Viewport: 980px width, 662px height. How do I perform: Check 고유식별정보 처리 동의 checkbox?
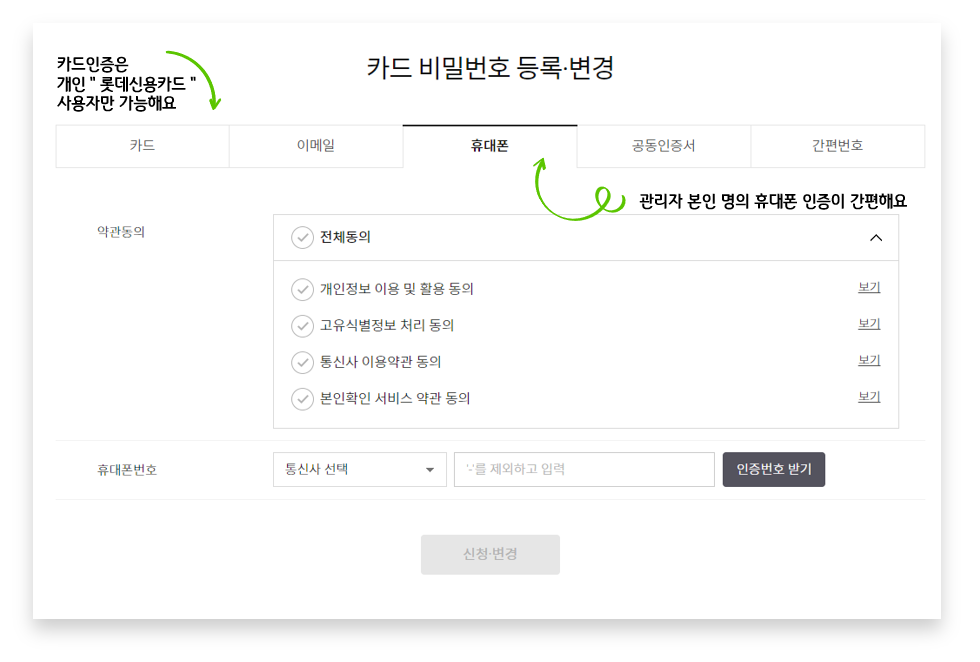coord(302,326)
